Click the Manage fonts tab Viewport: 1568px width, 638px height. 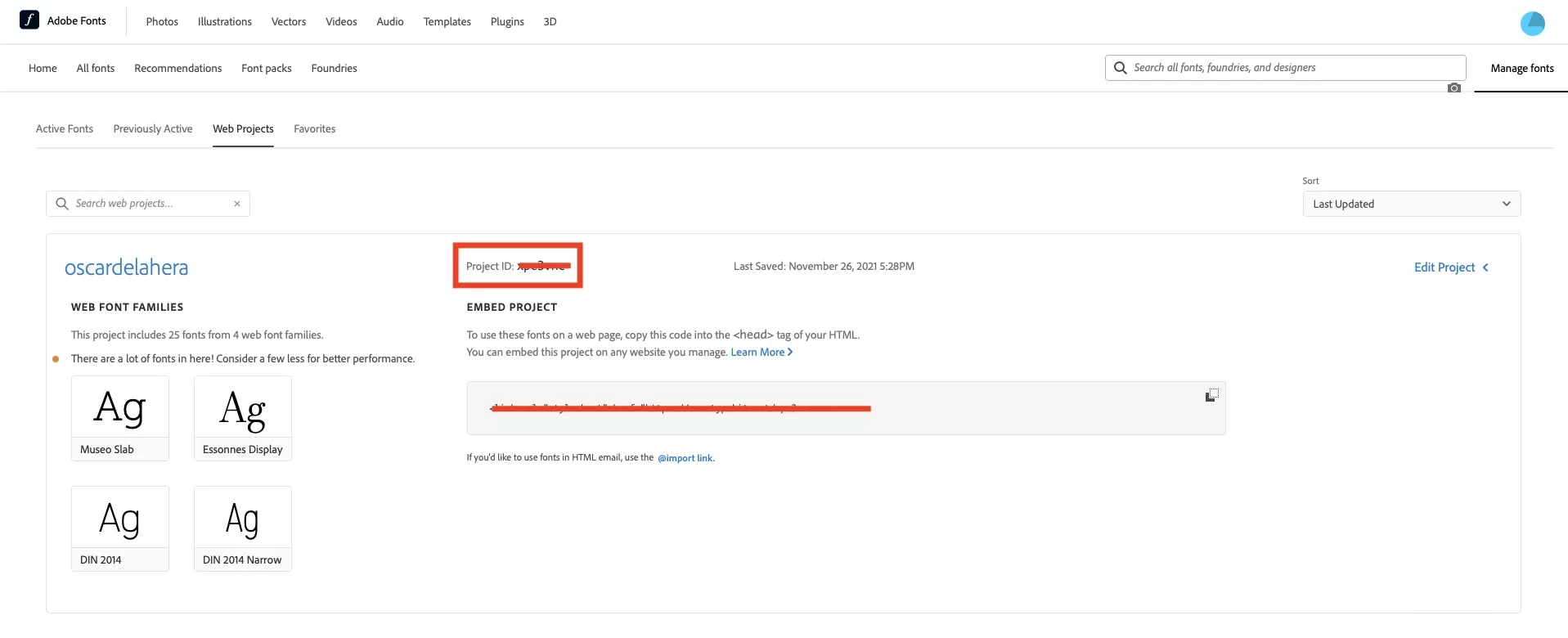1521,68
